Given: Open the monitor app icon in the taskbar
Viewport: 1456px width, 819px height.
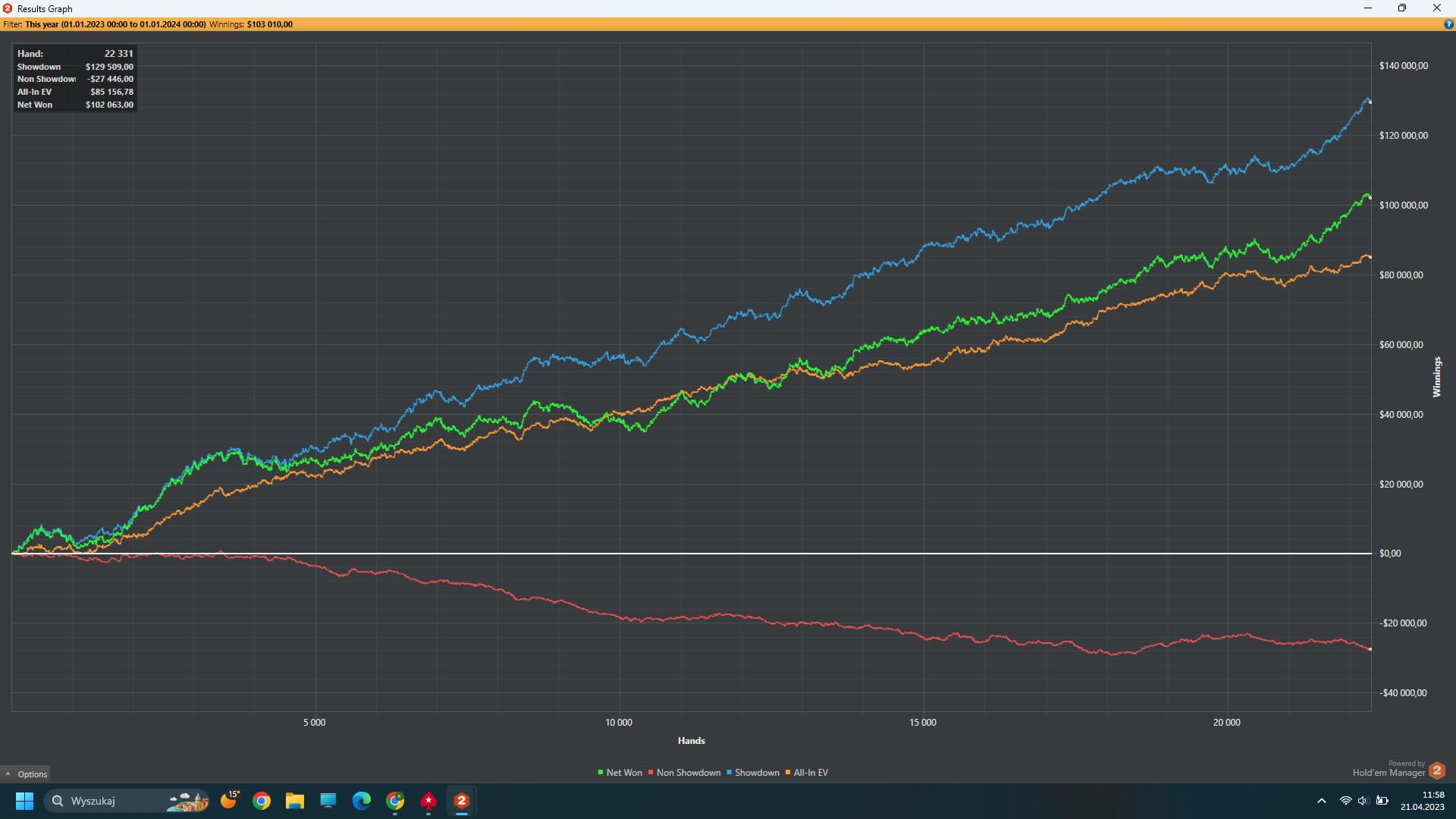Looking at the screenshot, I should 328,801.
